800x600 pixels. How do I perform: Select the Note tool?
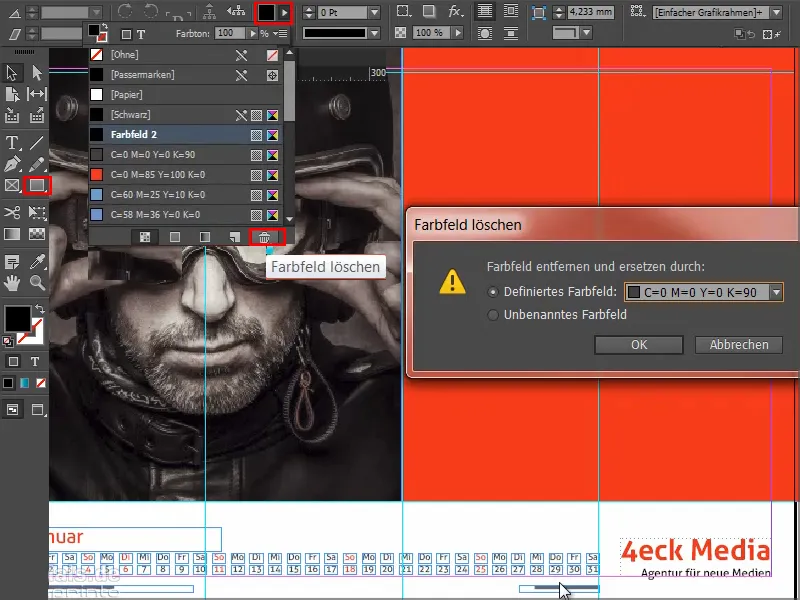[12, 262]
